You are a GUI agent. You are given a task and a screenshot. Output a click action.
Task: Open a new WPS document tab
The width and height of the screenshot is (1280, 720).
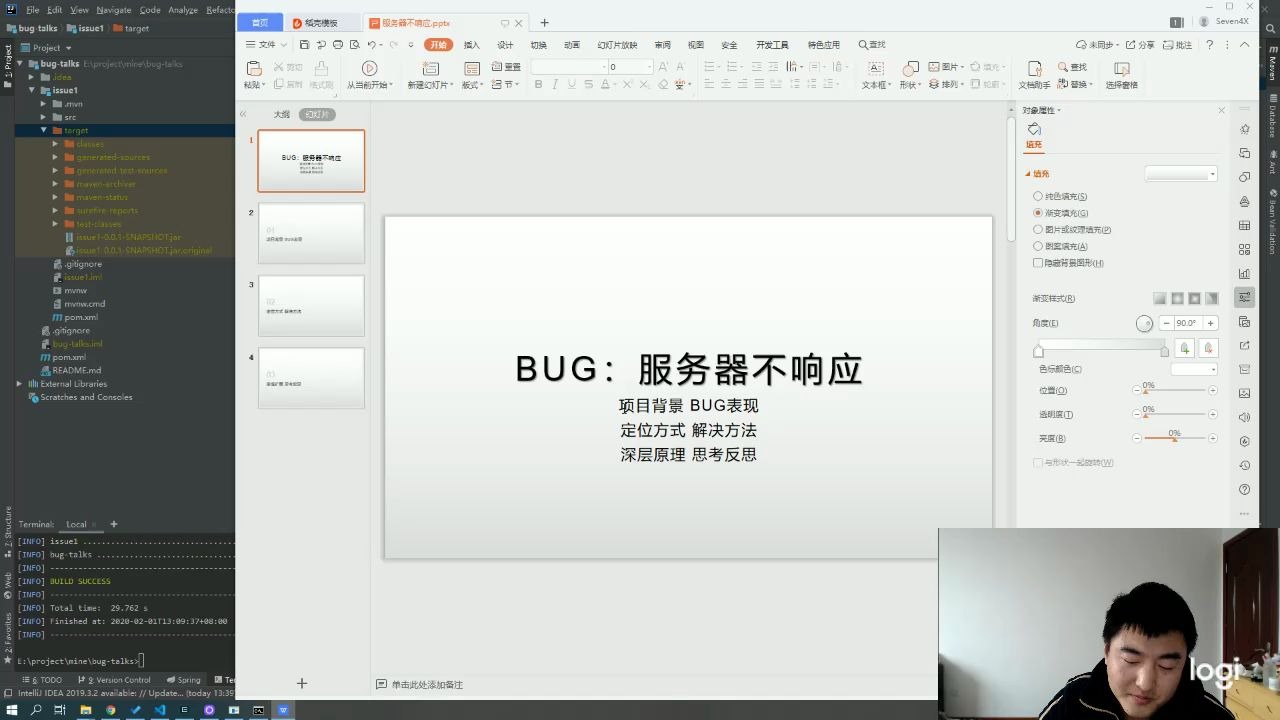pyautogui.click(x=544, y=22)
